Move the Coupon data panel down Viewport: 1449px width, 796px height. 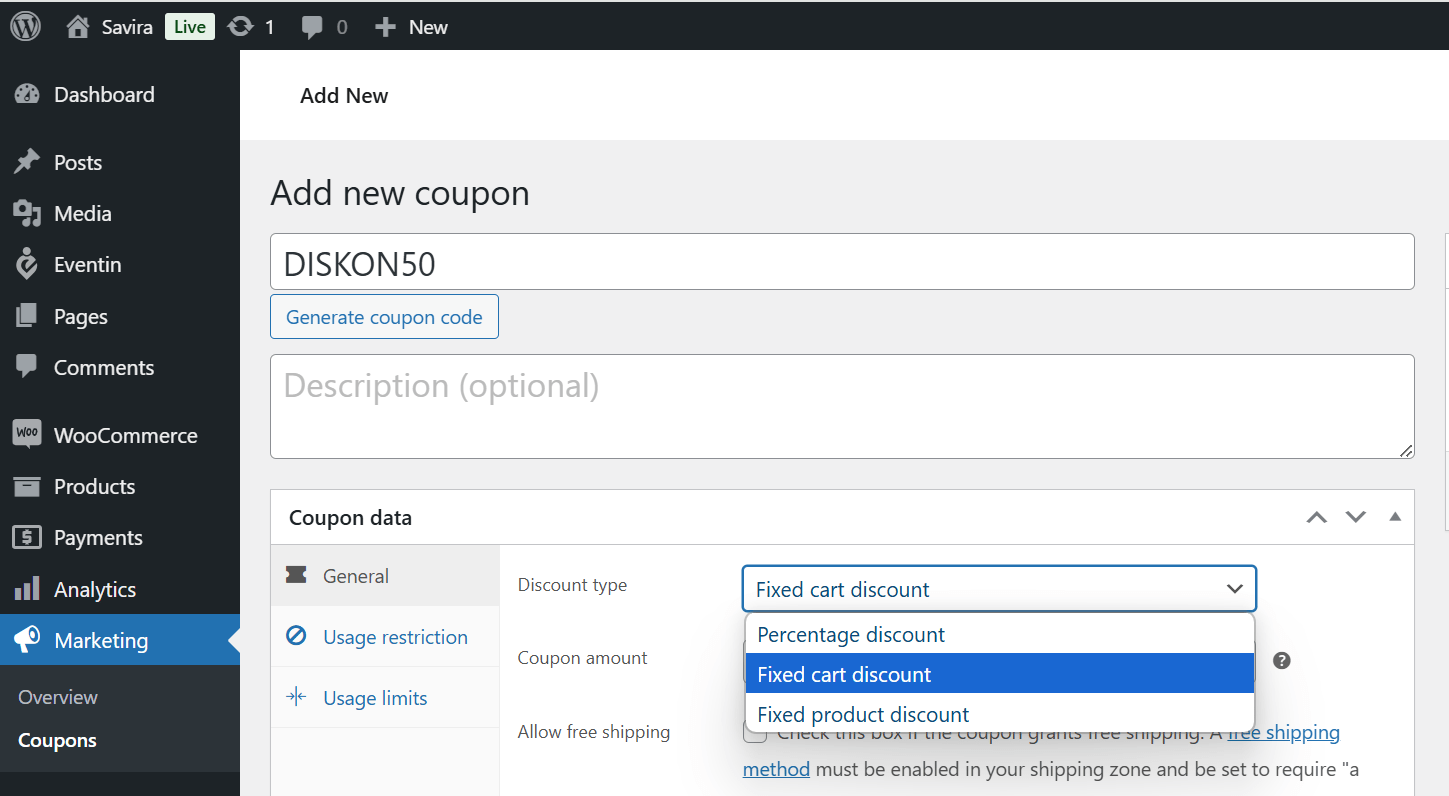[1355, 517]
